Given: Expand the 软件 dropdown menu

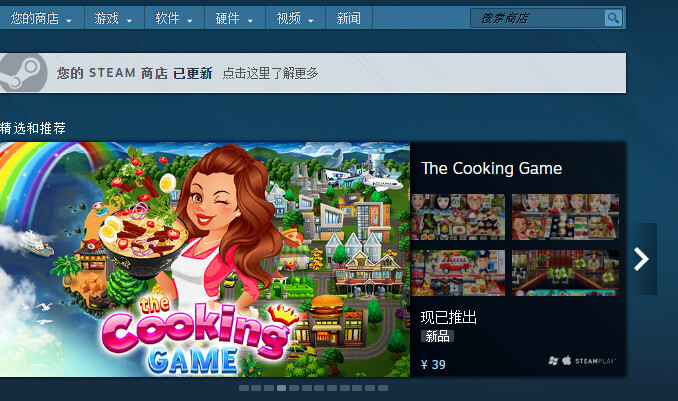Looking at the screenshot, I should click(x=174, y=18).
